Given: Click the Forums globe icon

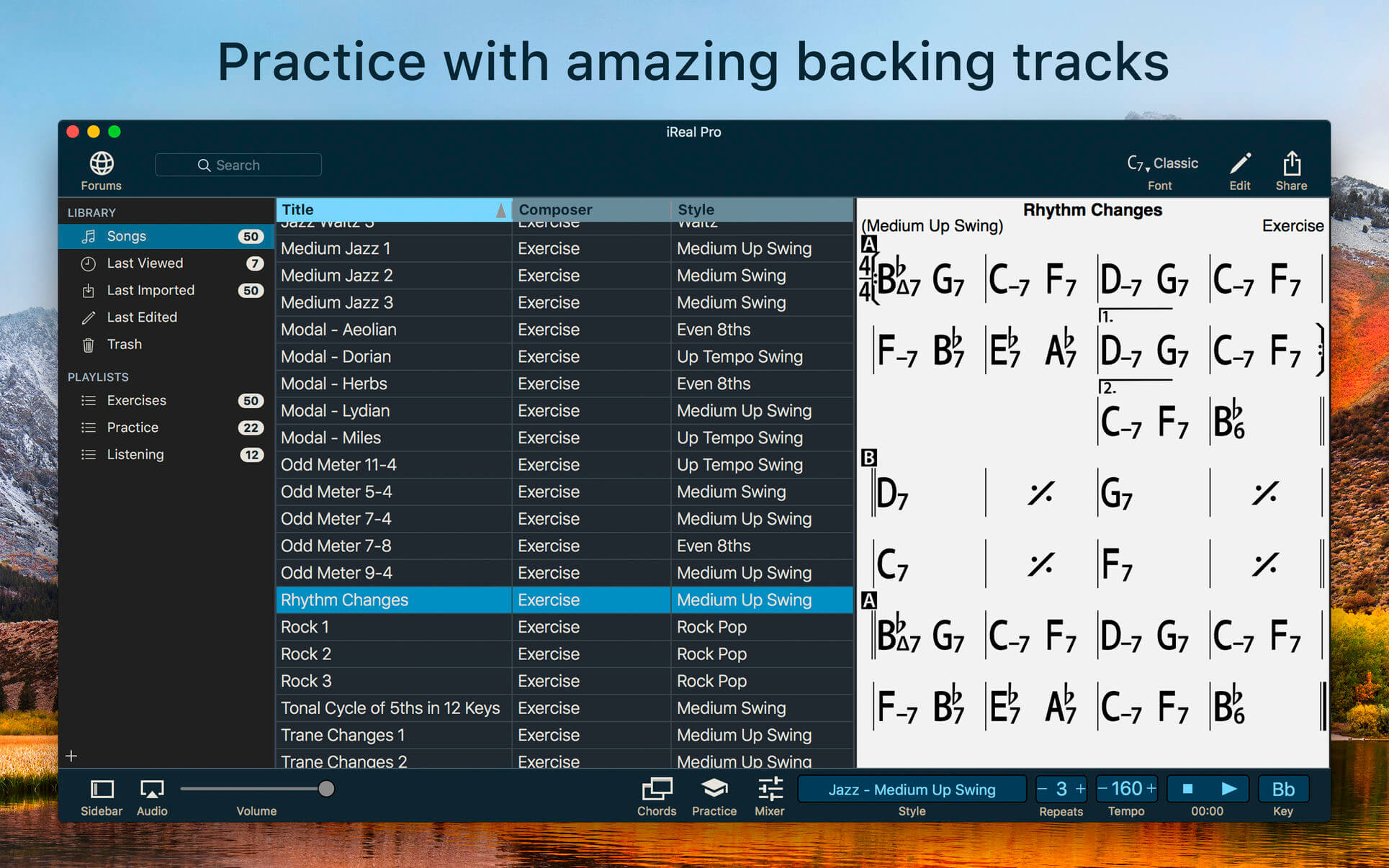Looking at the screenshot, I should click(x=100, y=164).
